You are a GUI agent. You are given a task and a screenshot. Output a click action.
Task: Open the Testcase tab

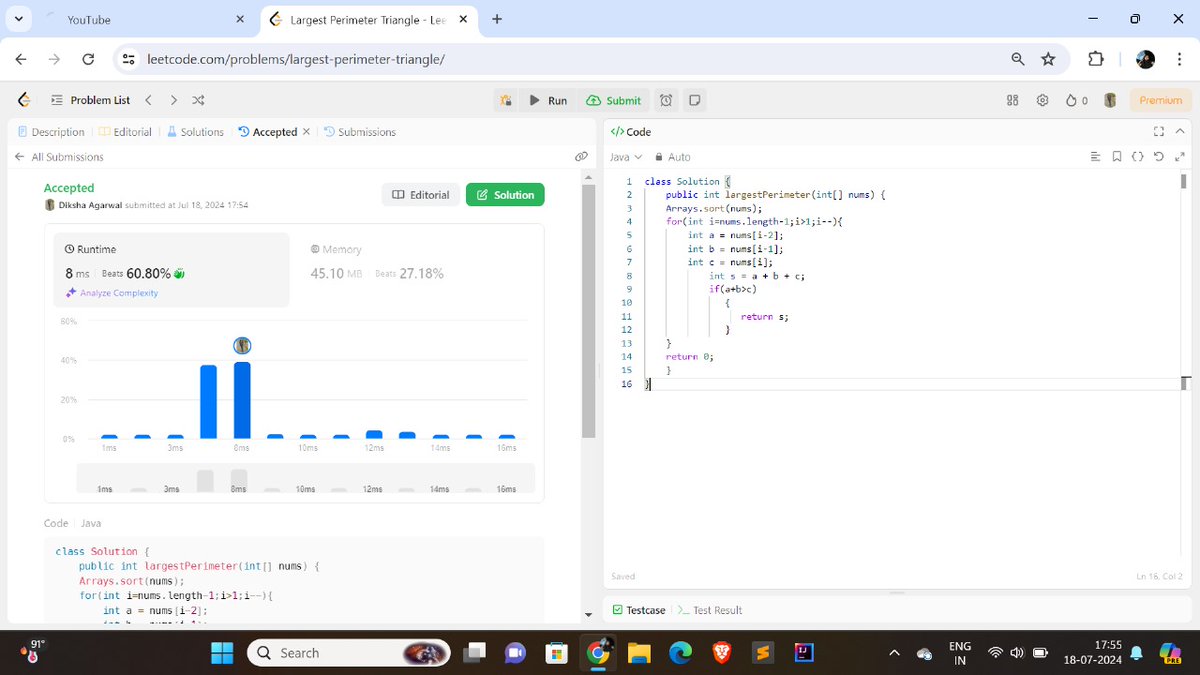click(x=638, y=610)
